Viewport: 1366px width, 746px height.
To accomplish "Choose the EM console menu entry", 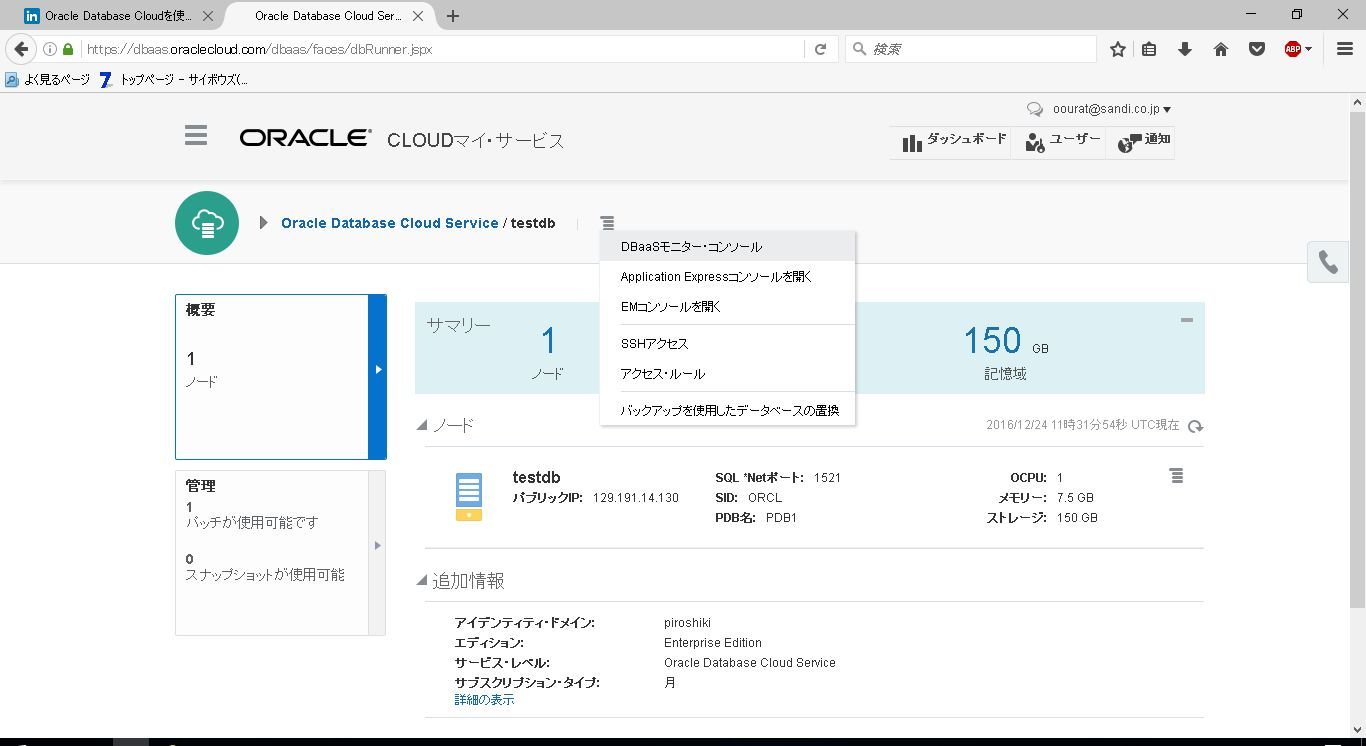I will tap(728, 307).
